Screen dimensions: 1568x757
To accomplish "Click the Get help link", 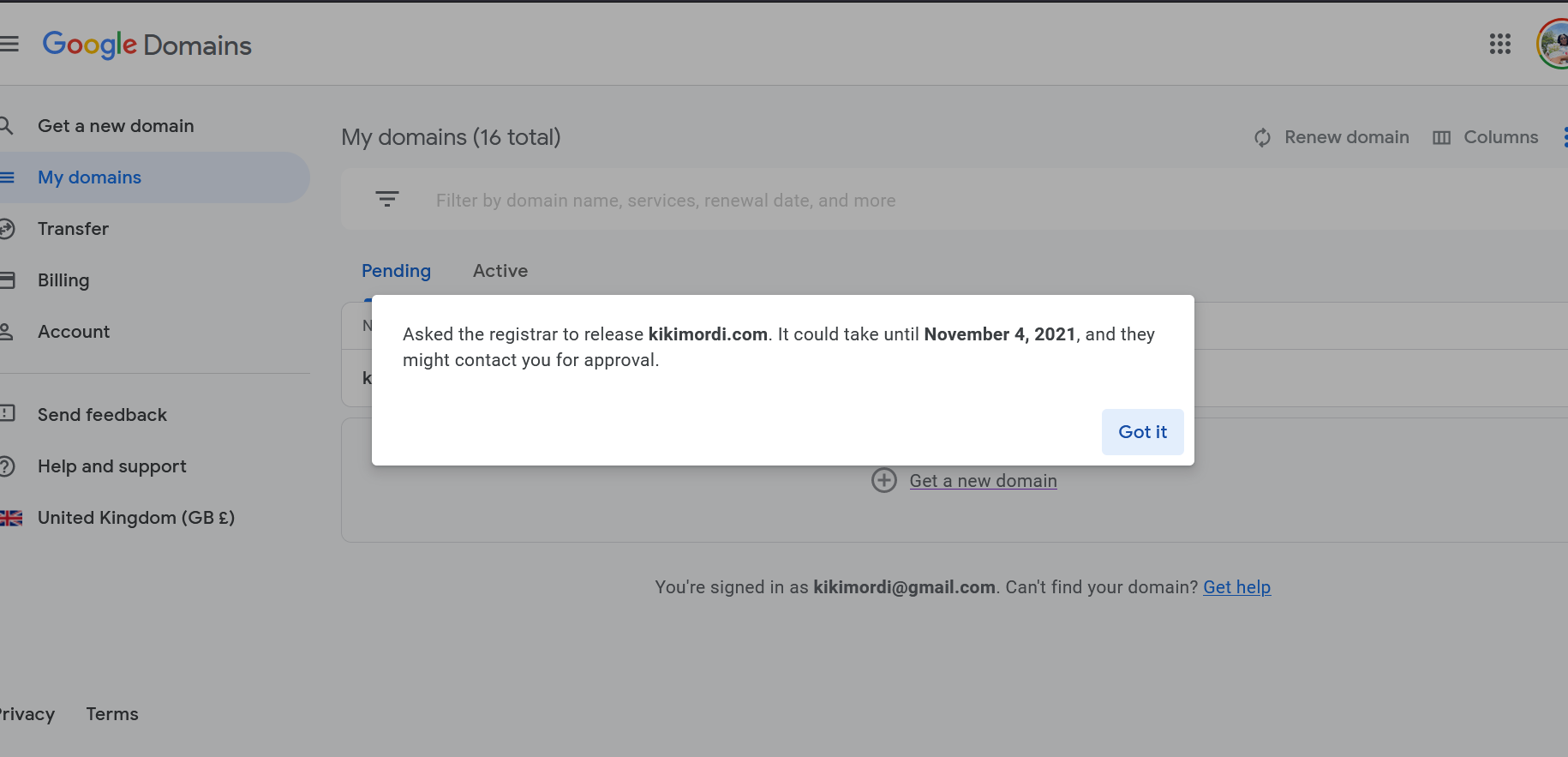I will pos(1236,587).
